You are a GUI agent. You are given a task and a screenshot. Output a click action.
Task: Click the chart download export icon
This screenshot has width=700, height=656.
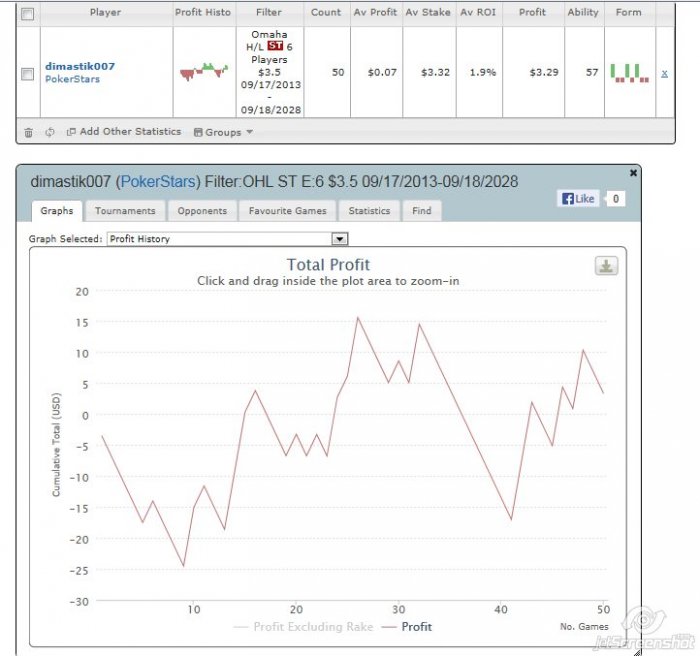click(606, 266)
